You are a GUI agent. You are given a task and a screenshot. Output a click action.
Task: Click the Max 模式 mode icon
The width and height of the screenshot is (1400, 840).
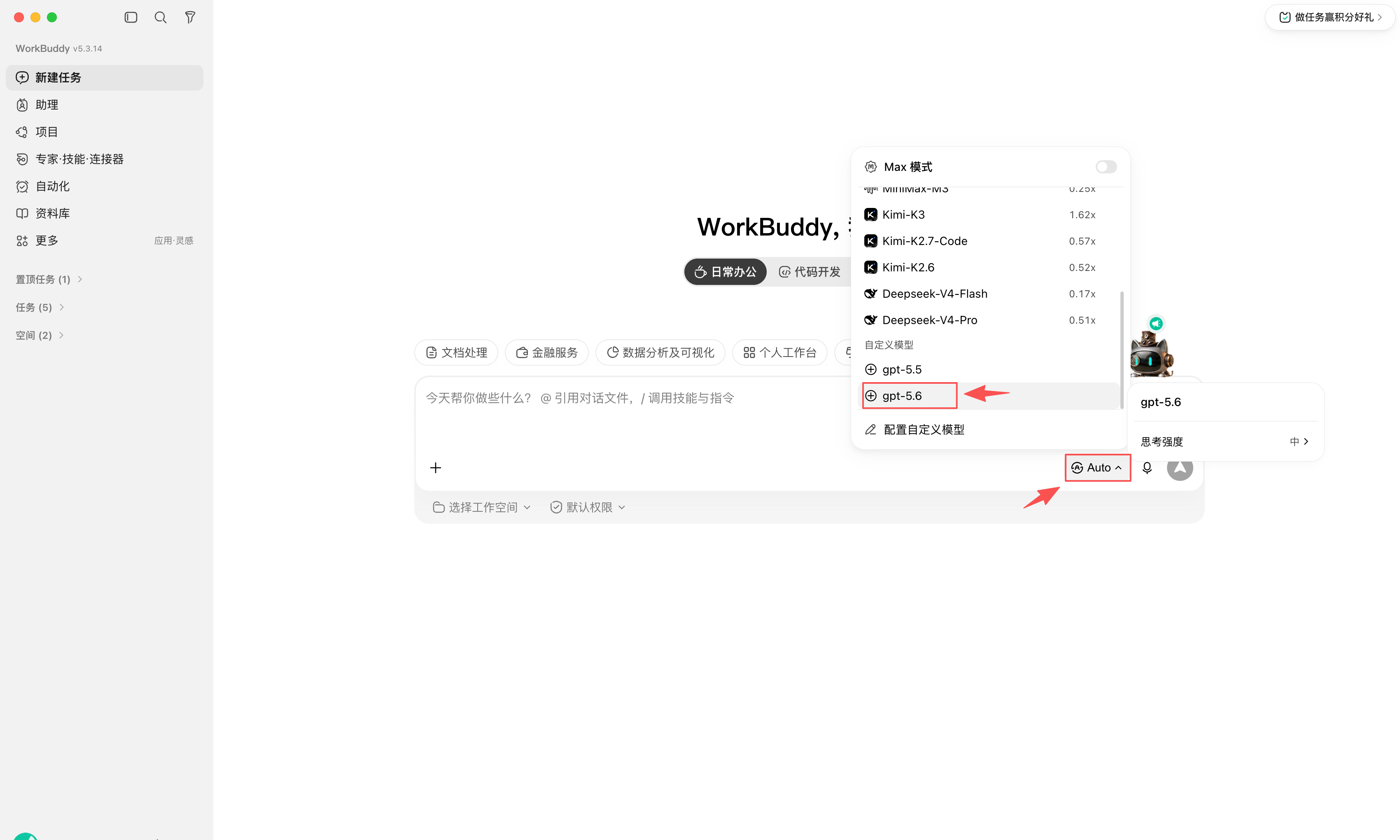(x=871, y=166)
